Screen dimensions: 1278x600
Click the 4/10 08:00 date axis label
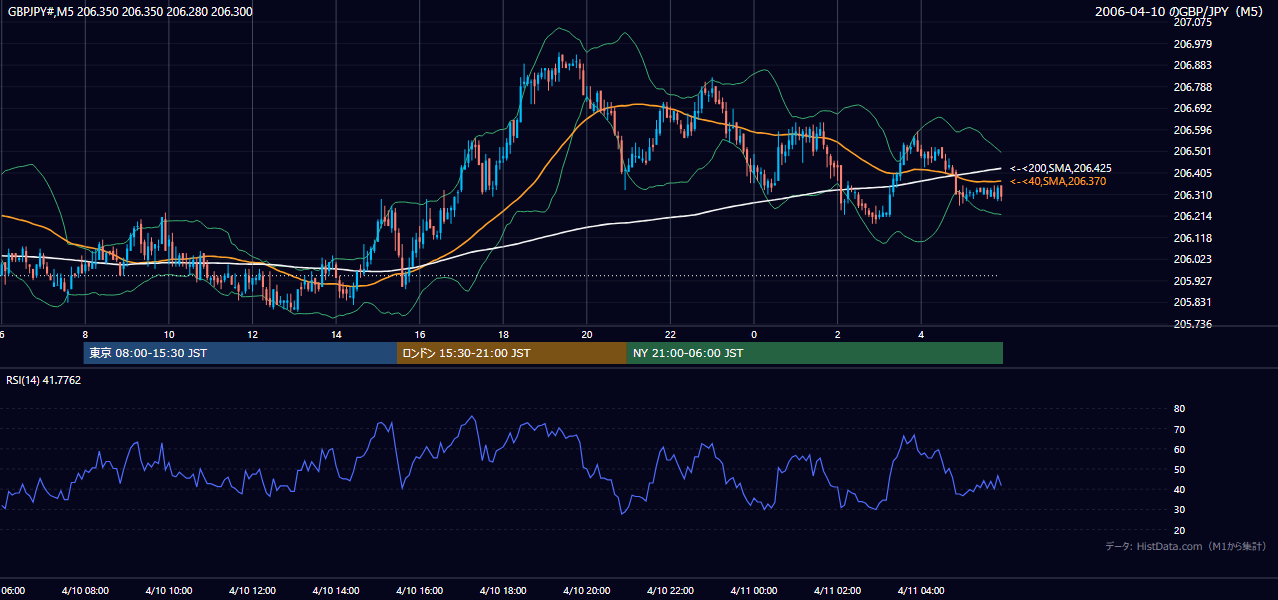[86, 591]
